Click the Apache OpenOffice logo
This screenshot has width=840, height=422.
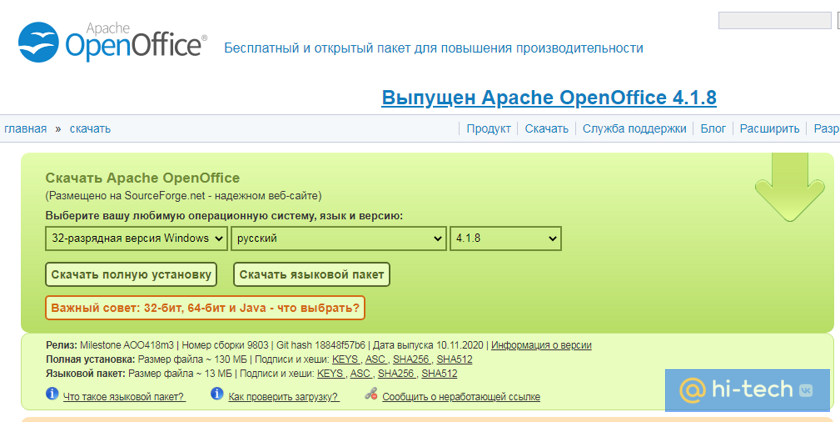112,42
